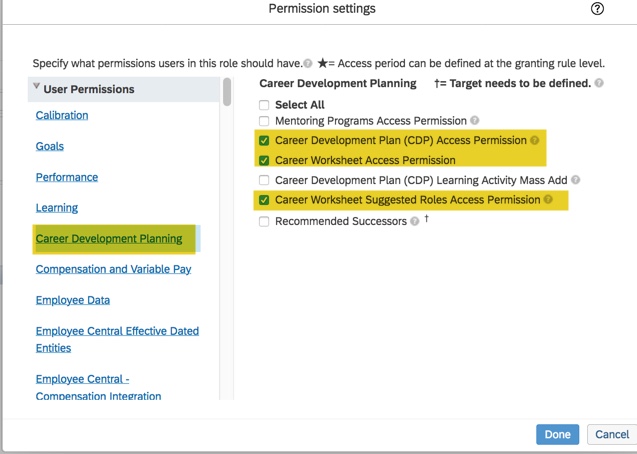Click the left category list scrollbar
Viewport: 637px width, 454px height.
tap(227, 92)
